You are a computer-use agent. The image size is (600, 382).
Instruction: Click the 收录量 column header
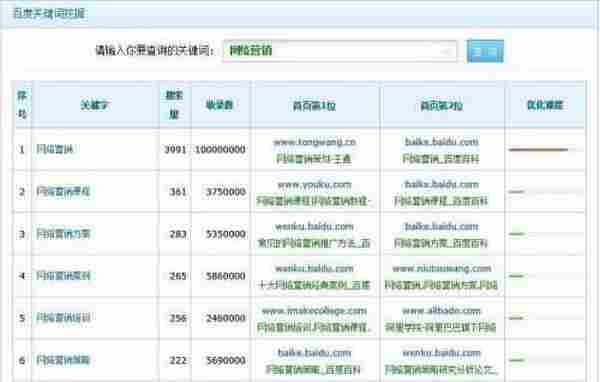click(x=220, y=105)
